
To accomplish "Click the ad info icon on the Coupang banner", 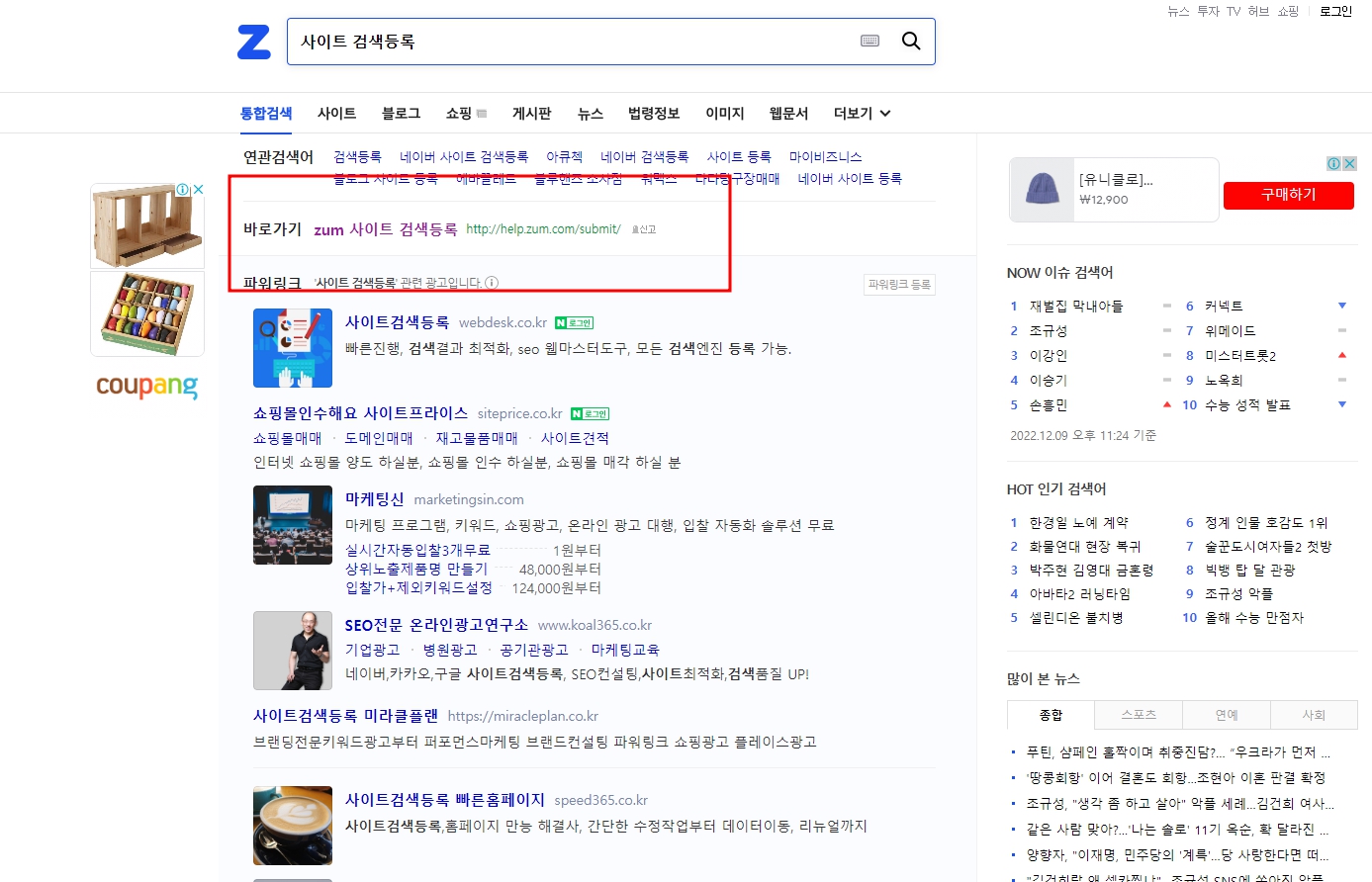I will click(x=183, y=189).
